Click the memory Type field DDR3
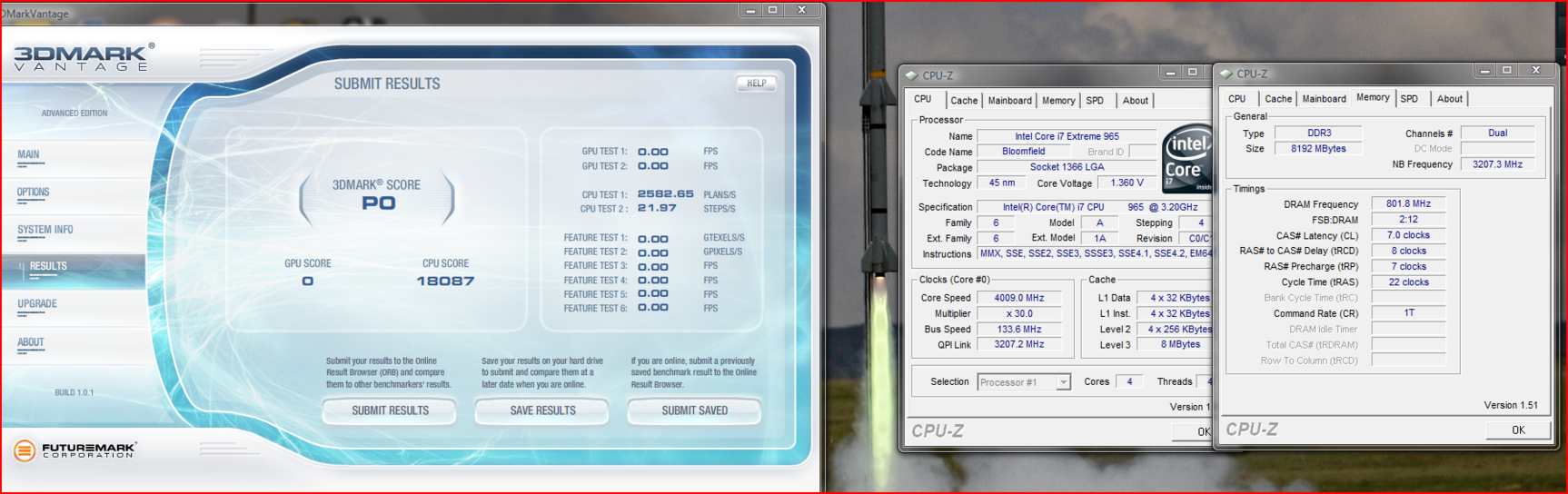1568x494 pixels. click(x=1318, y=133)
